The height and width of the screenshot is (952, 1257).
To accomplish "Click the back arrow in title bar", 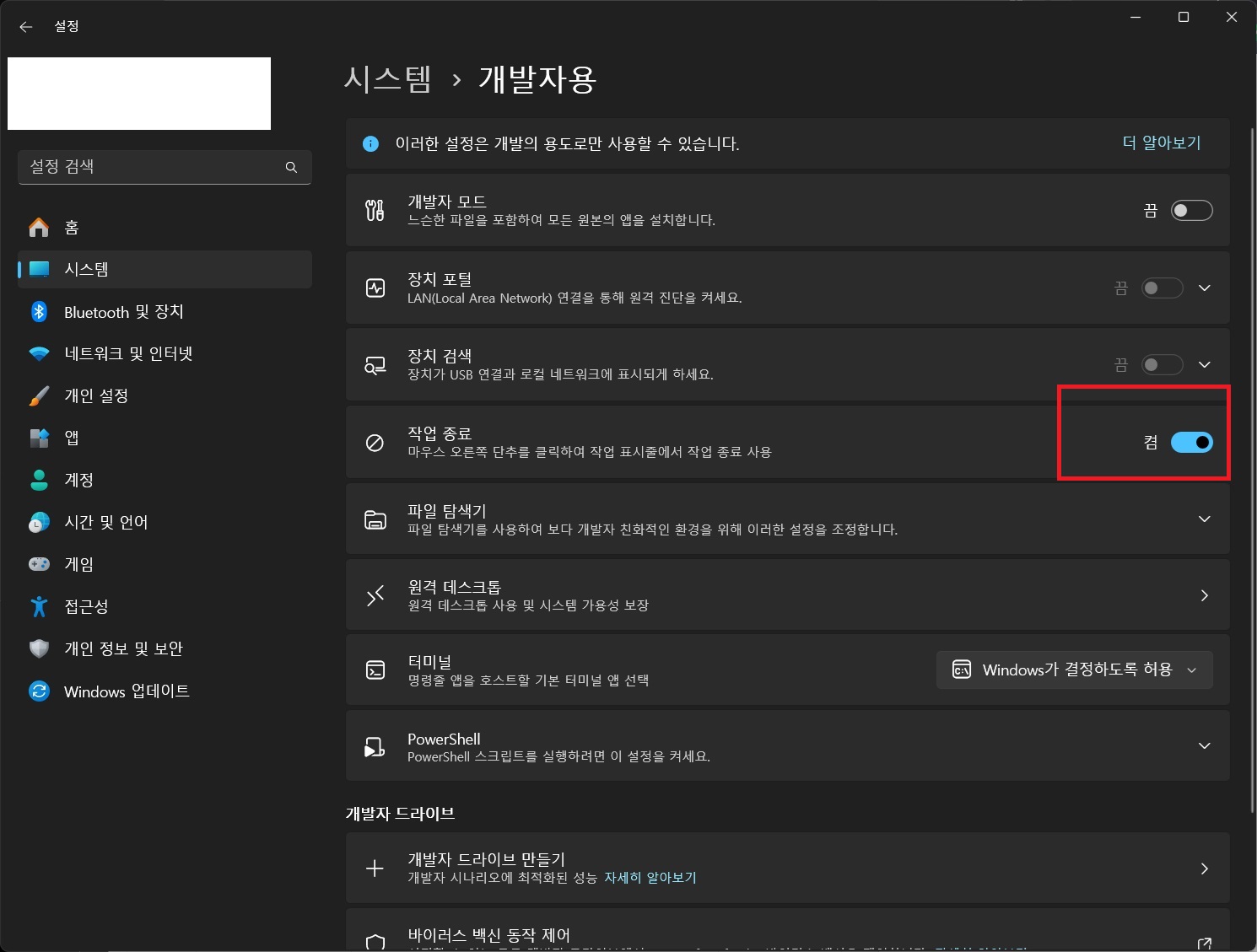I will pyautogui.click(x=26, y=27).
